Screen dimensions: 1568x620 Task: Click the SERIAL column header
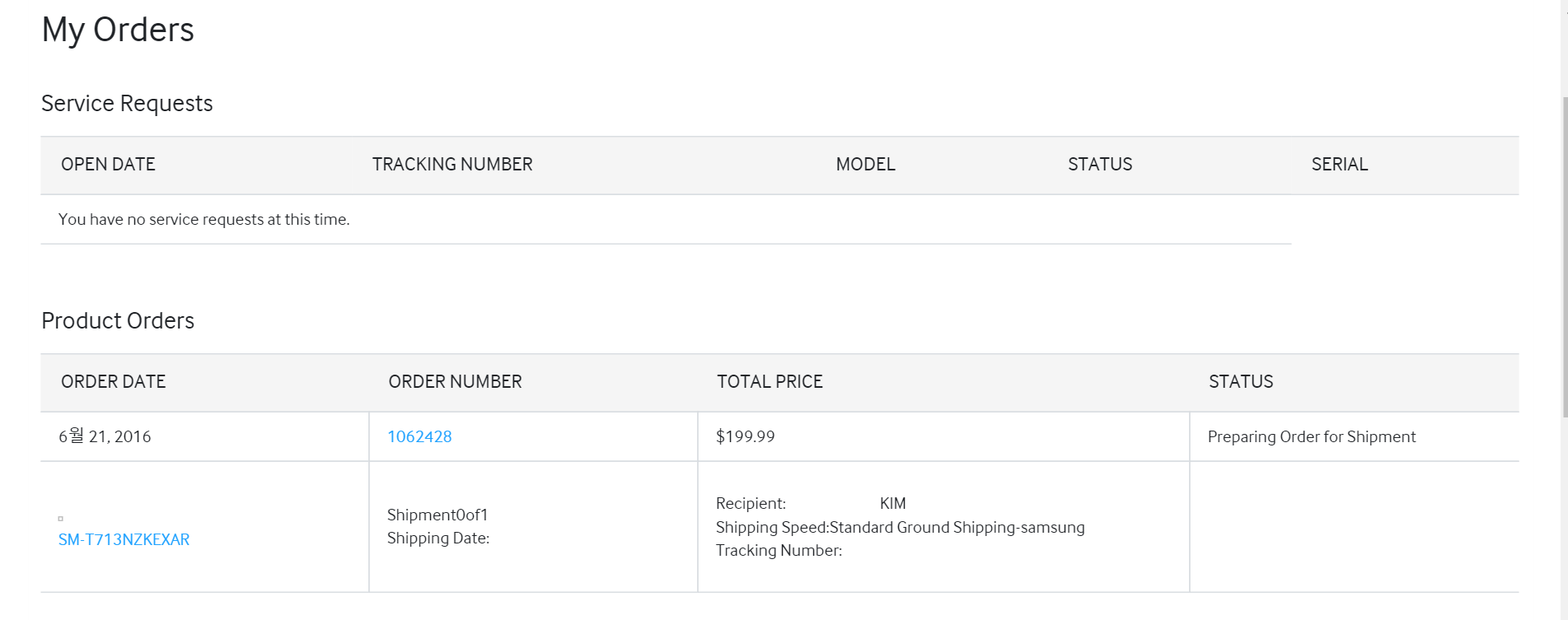pos(1339,164)
